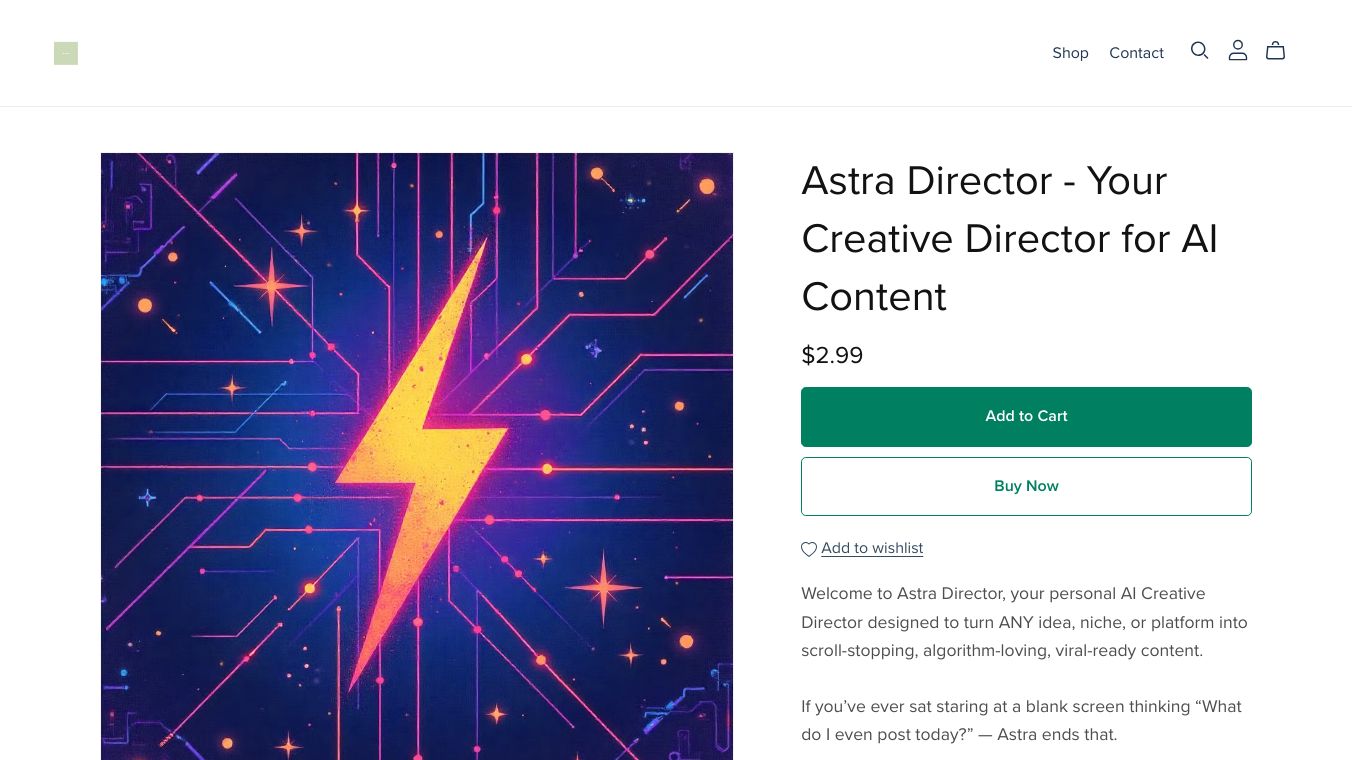Click the heart icon beside wishlist
The width and height of the screenshot is (1352, 760).
point(809,549)
